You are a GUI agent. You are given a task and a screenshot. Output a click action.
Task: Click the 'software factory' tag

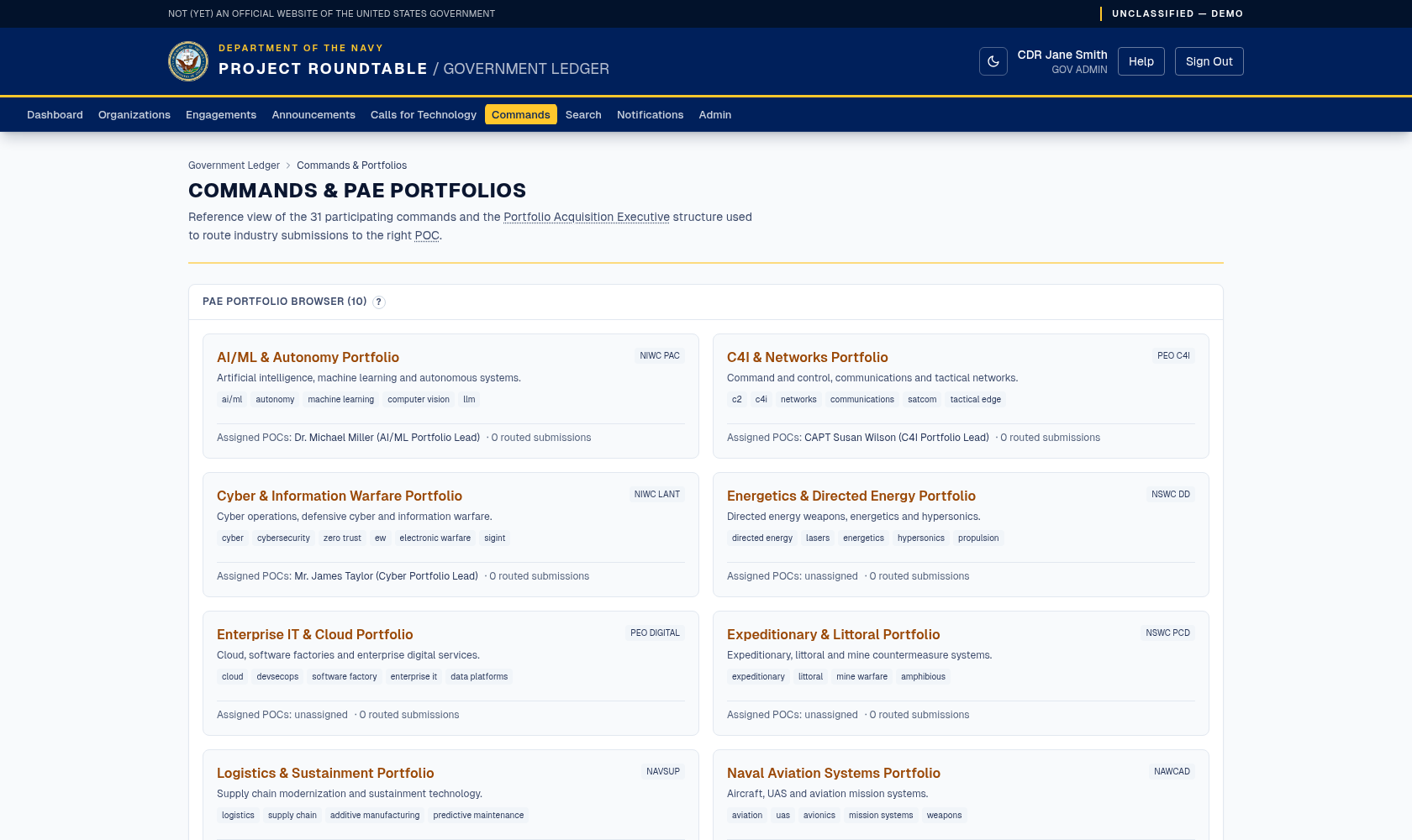[x=345, y=677]
